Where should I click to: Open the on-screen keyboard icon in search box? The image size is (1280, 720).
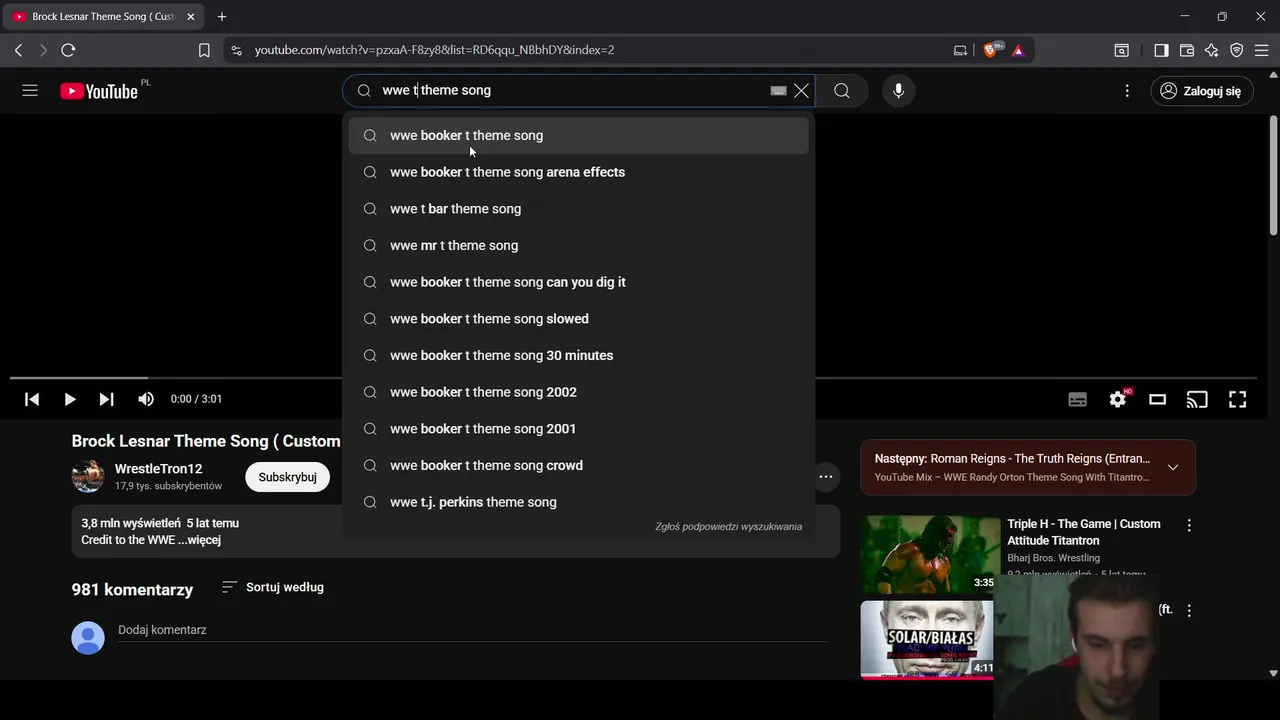coord(778,90)
